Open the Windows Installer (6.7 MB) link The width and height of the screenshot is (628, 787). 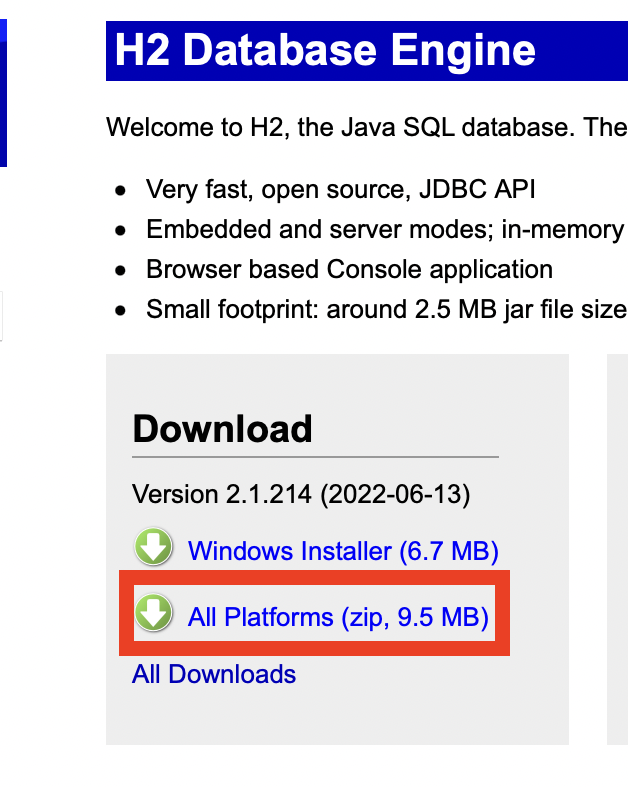343,551
